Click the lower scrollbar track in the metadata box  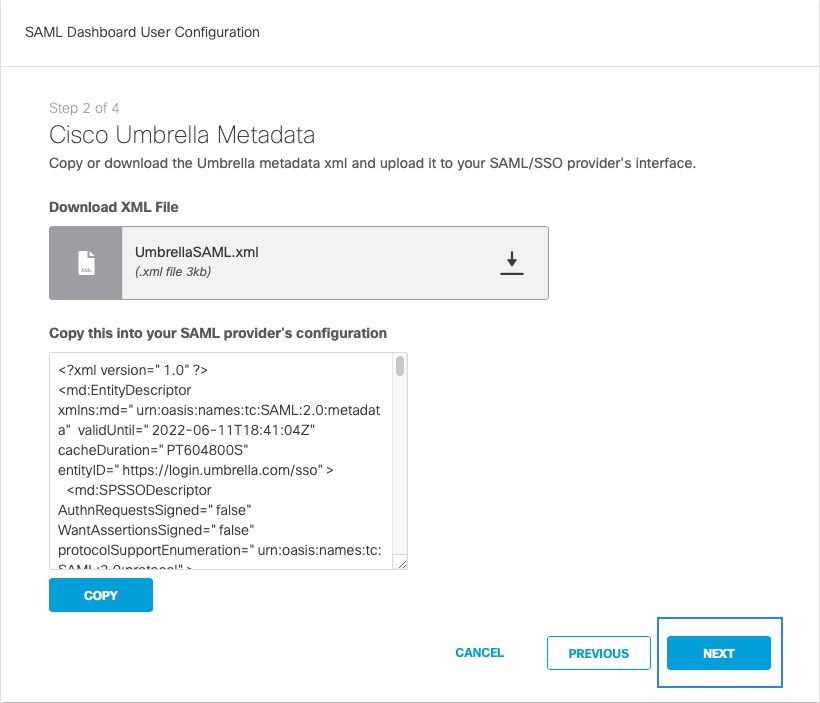pyautogui.click(x=400, y=480)
